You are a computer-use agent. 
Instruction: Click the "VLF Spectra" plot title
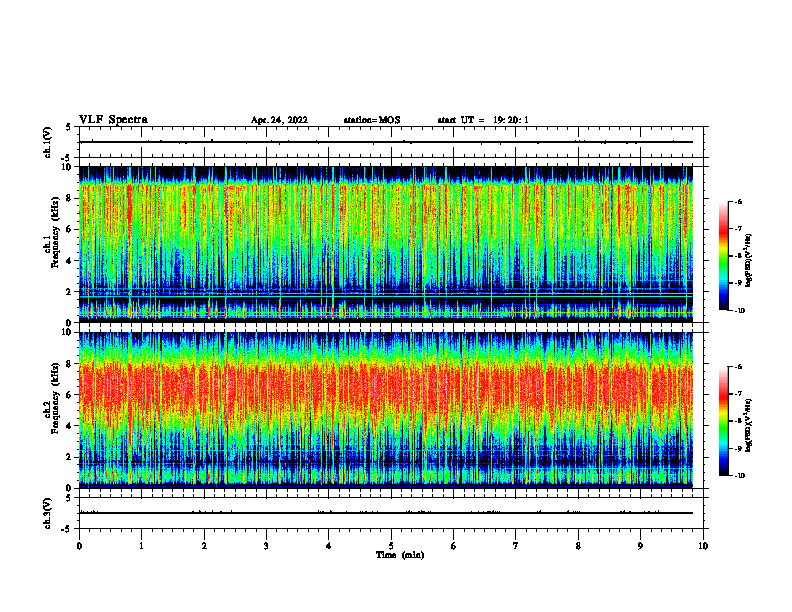113,120
